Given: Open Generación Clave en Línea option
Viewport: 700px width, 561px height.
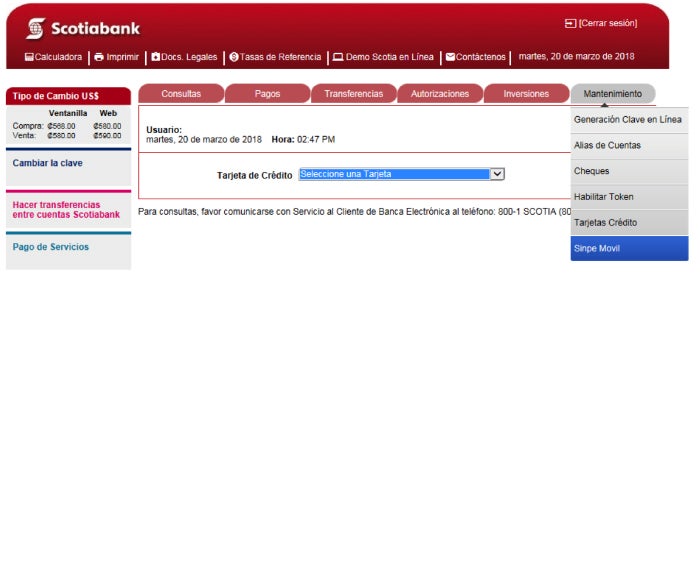Looking at the screenshot, I should [x=629, y=120].
